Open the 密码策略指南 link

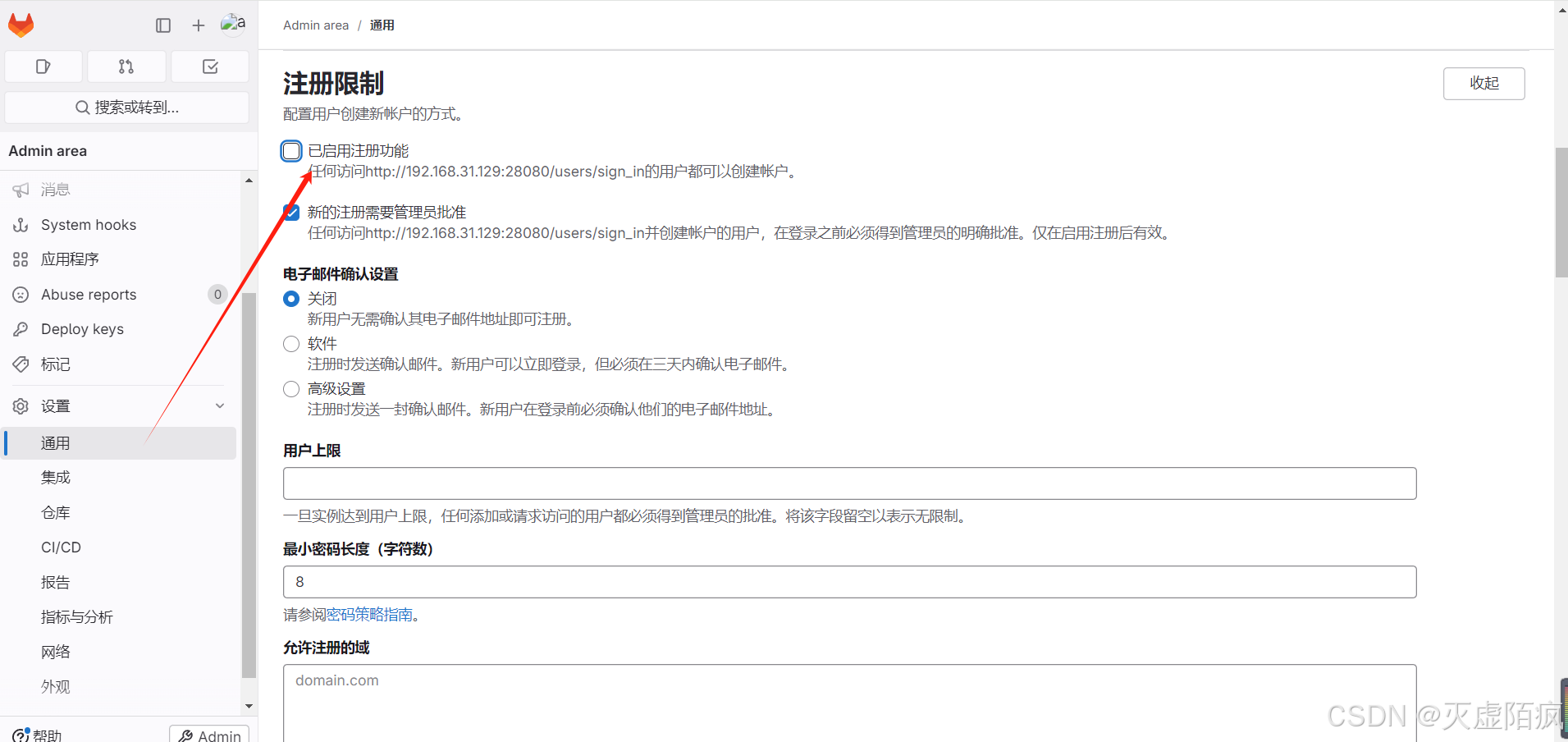[369, 615]
